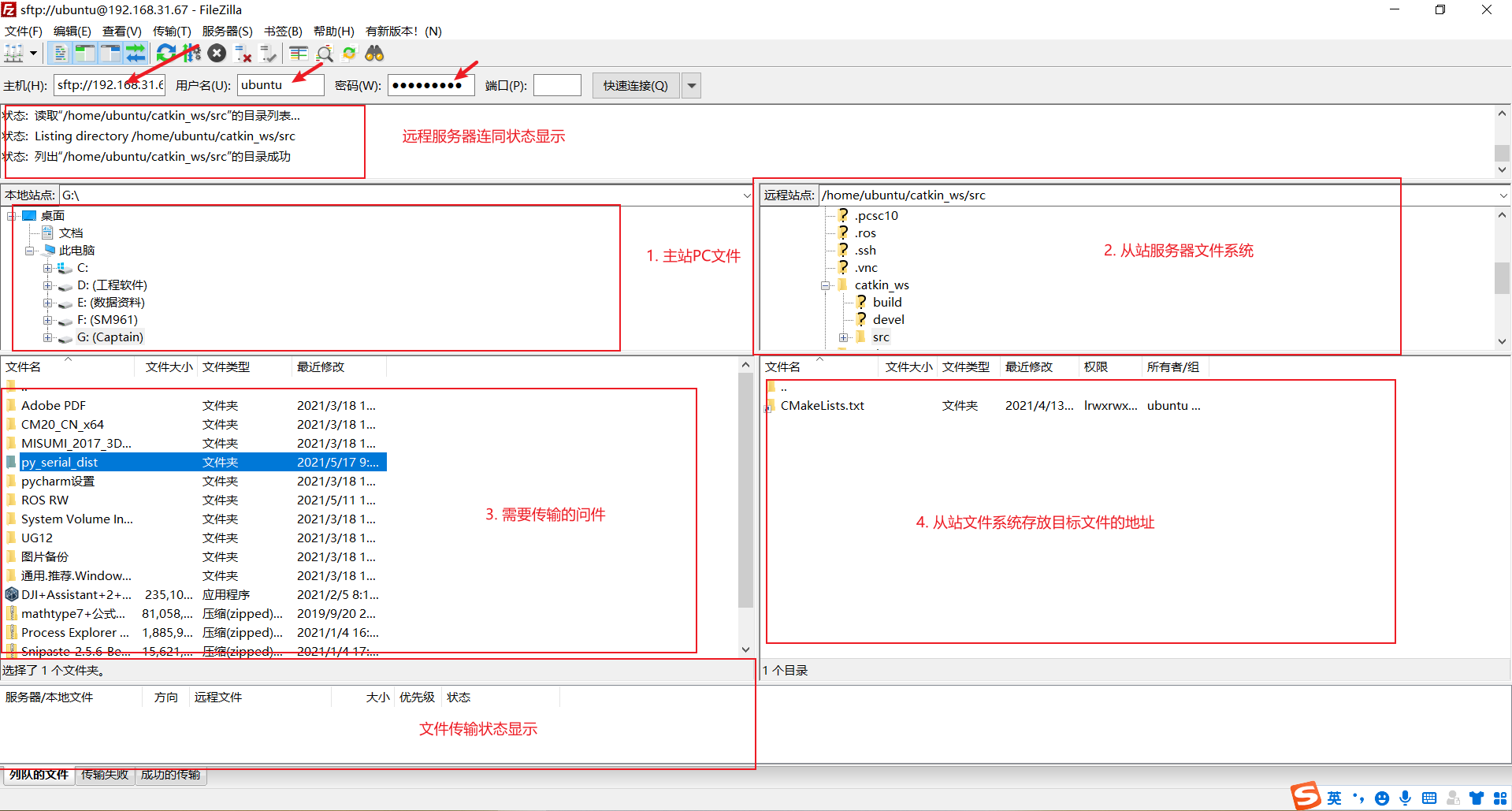
Task: Select the mathtype7 zipped file
Action: [x=72, y=614]
